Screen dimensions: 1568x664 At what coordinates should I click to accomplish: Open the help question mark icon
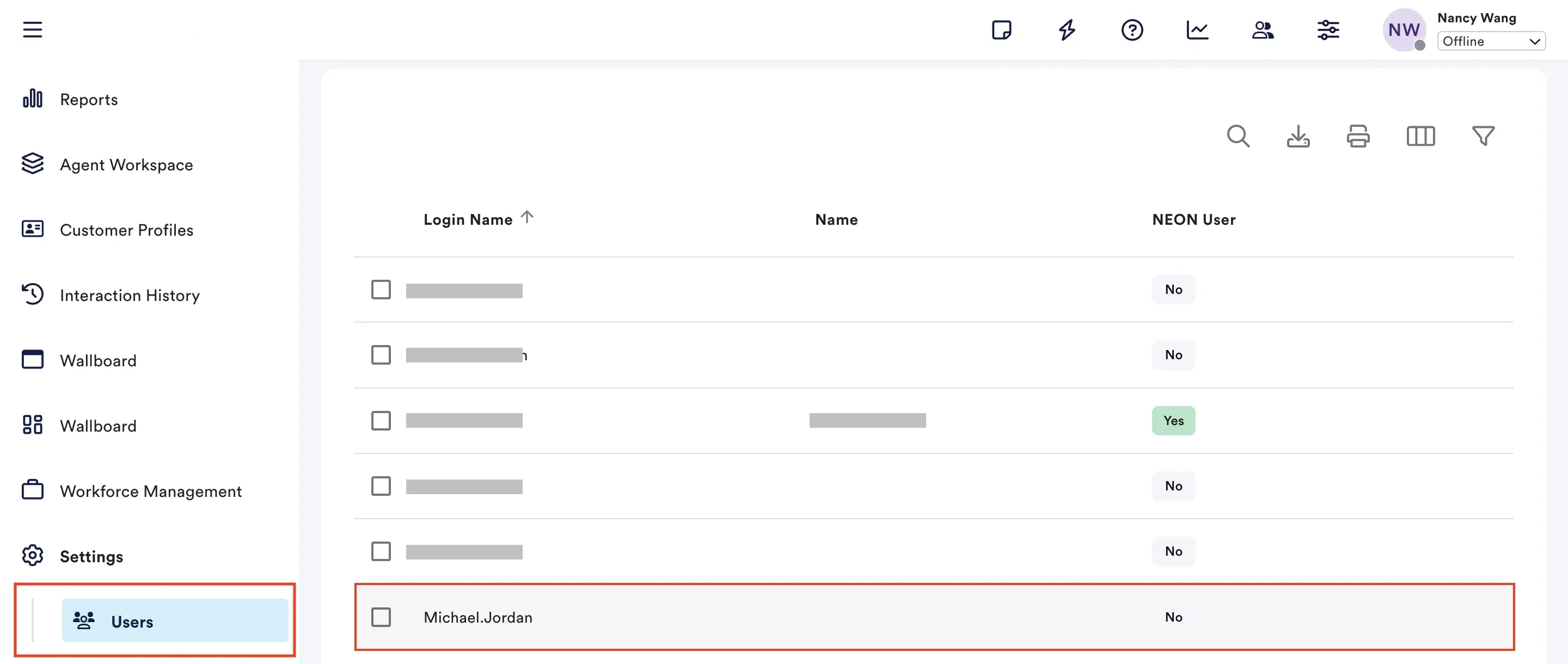pyautogui.click(x=1131, y=29)
